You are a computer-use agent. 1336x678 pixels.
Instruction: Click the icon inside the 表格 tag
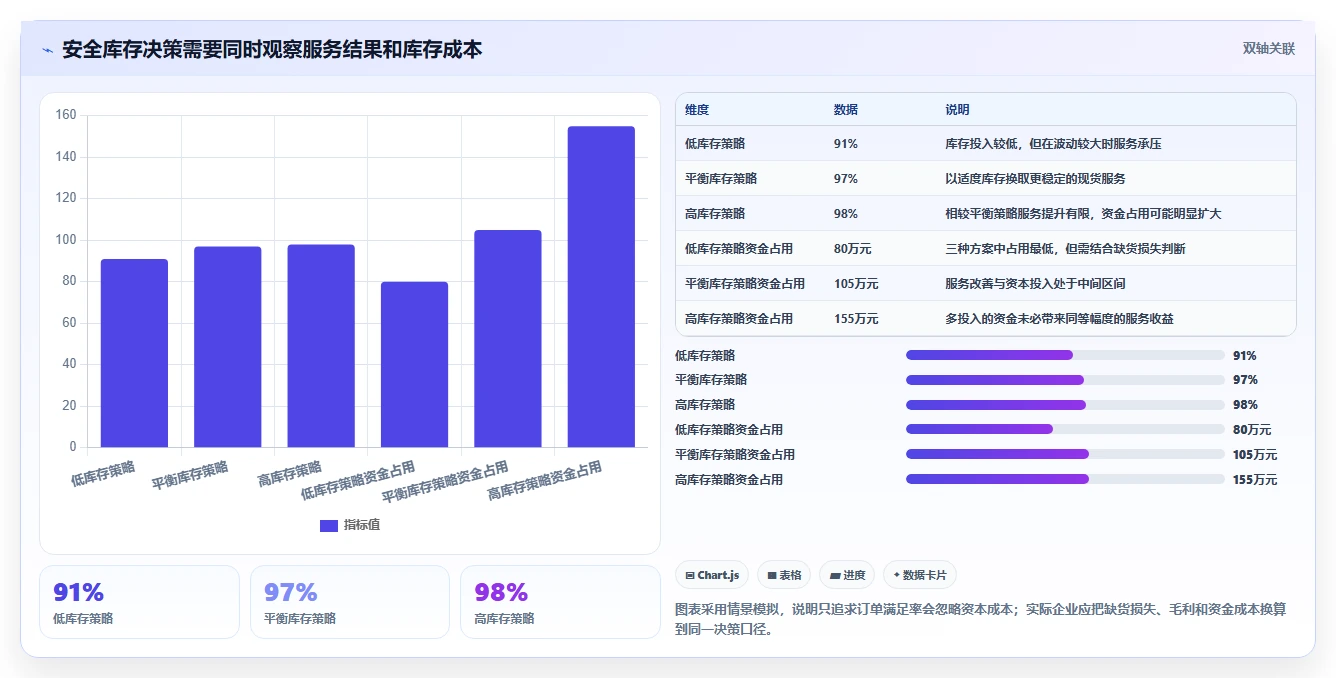pyautogui.click(x=772, y=575)
